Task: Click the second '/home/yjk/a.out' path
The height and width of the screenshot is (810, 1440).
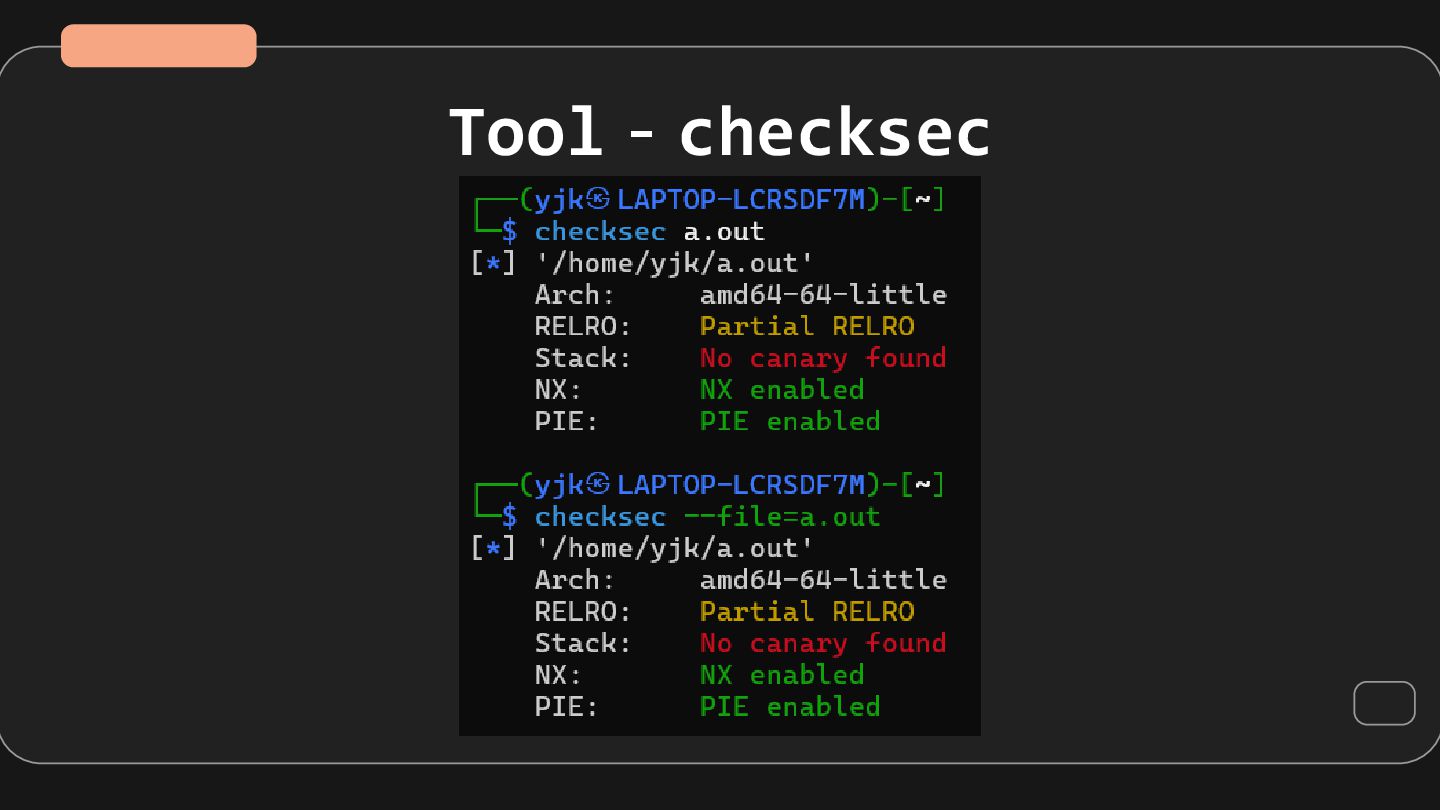Action: (x=674, y=548)
